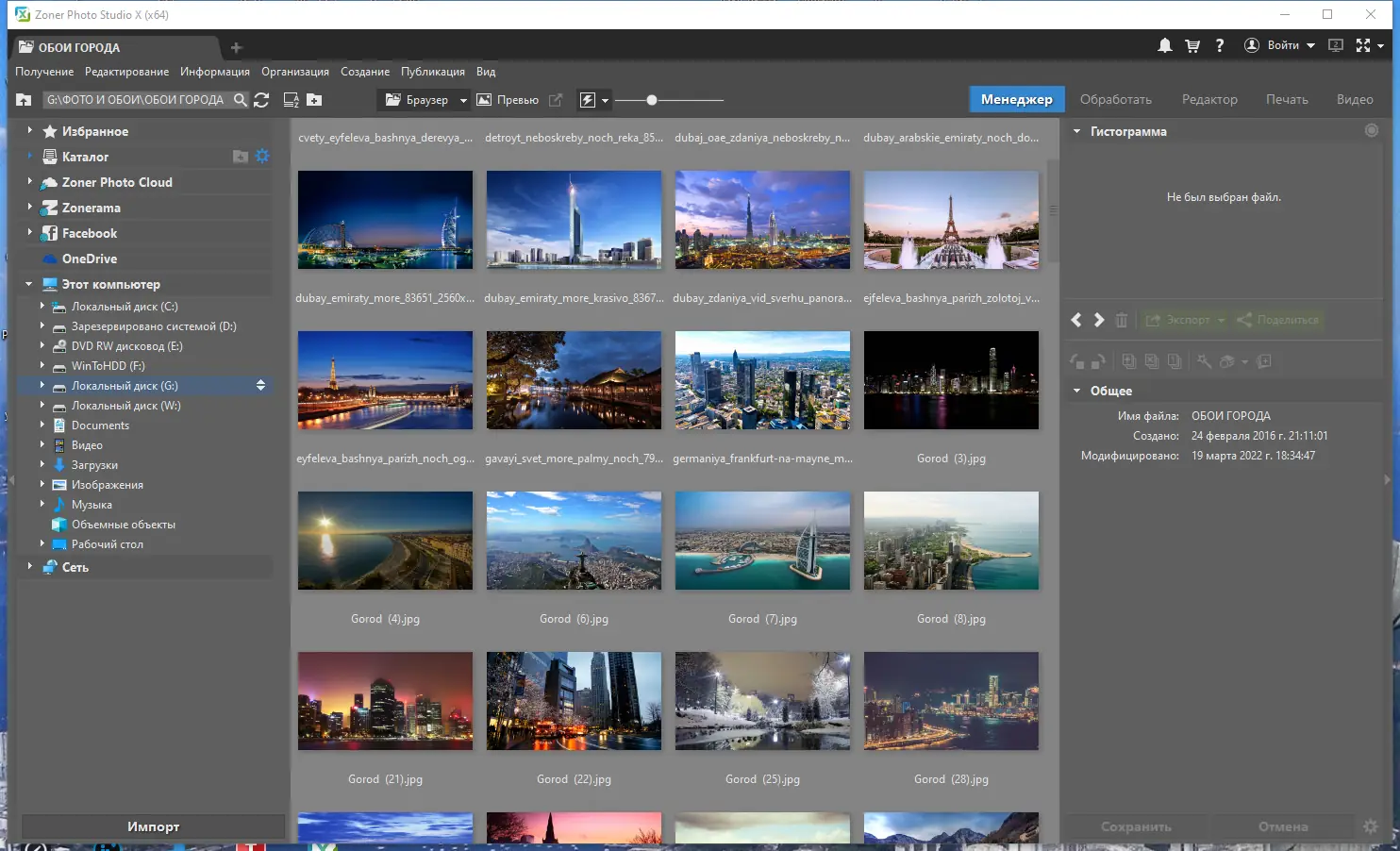
Task: Open the Войти account dropdown
Action: pyautogui.click(x=1311, y=44)
